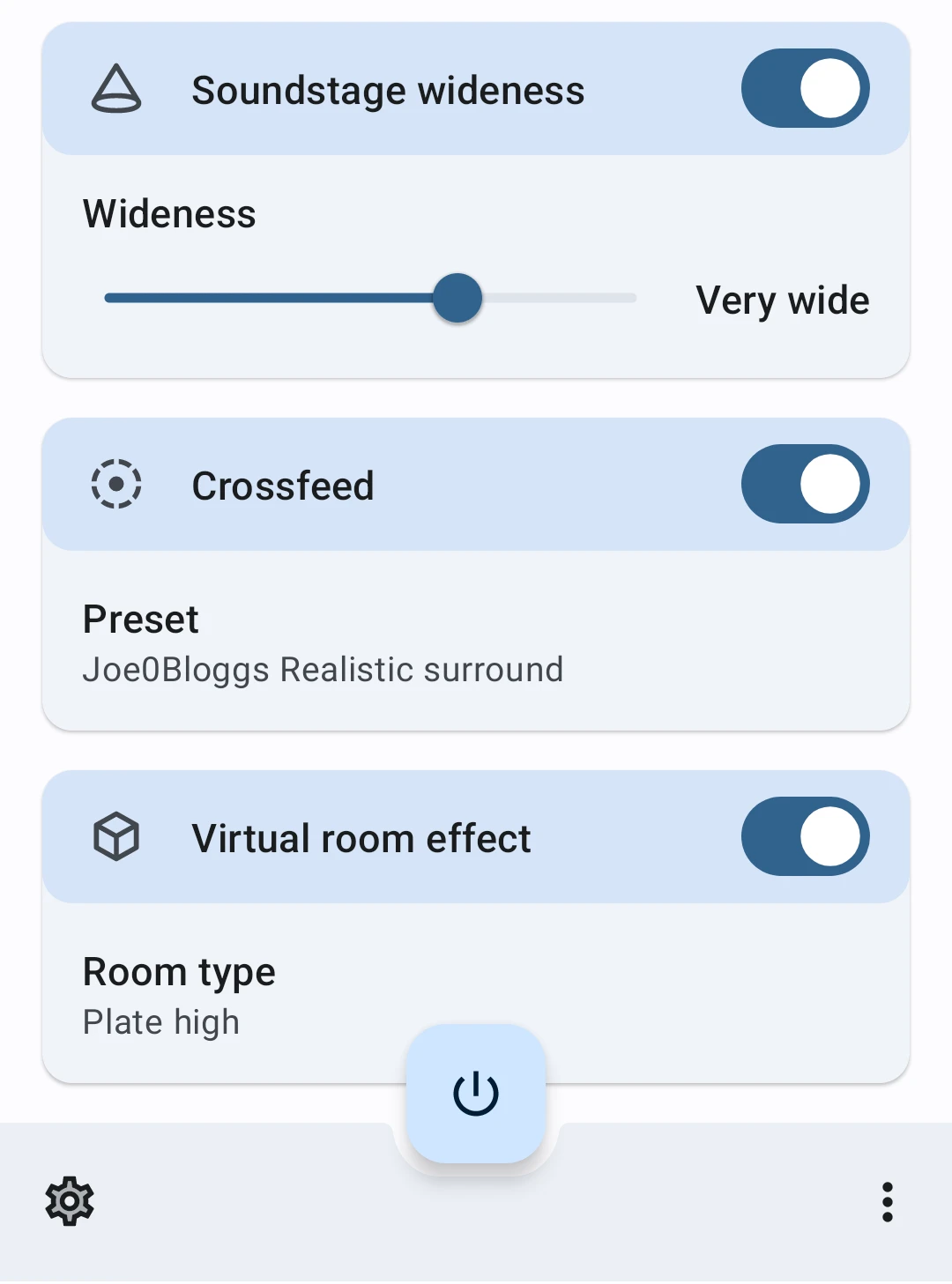Screen dimensions: 952x1284
Task: Click the Virtual room effect cube icon
Action: (x=116, y=836)
